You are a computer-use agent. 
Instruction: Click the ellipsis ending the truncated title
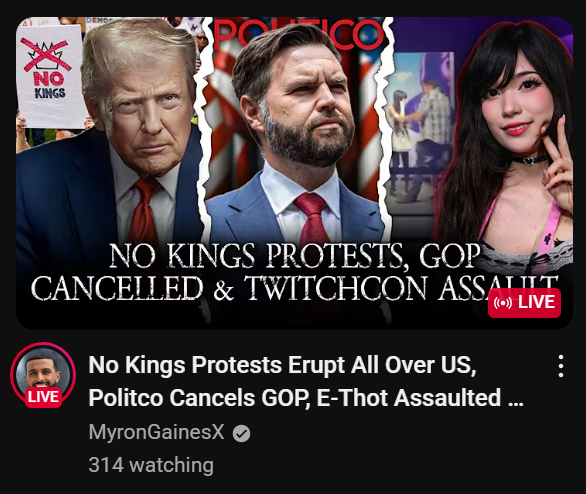click(516, 404)
